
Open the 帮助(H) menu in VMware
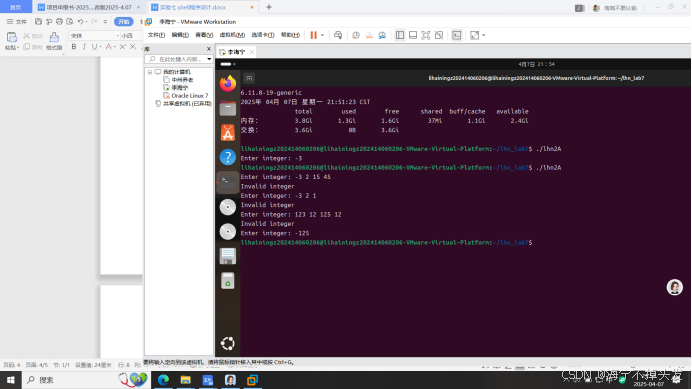pos(290,35)
